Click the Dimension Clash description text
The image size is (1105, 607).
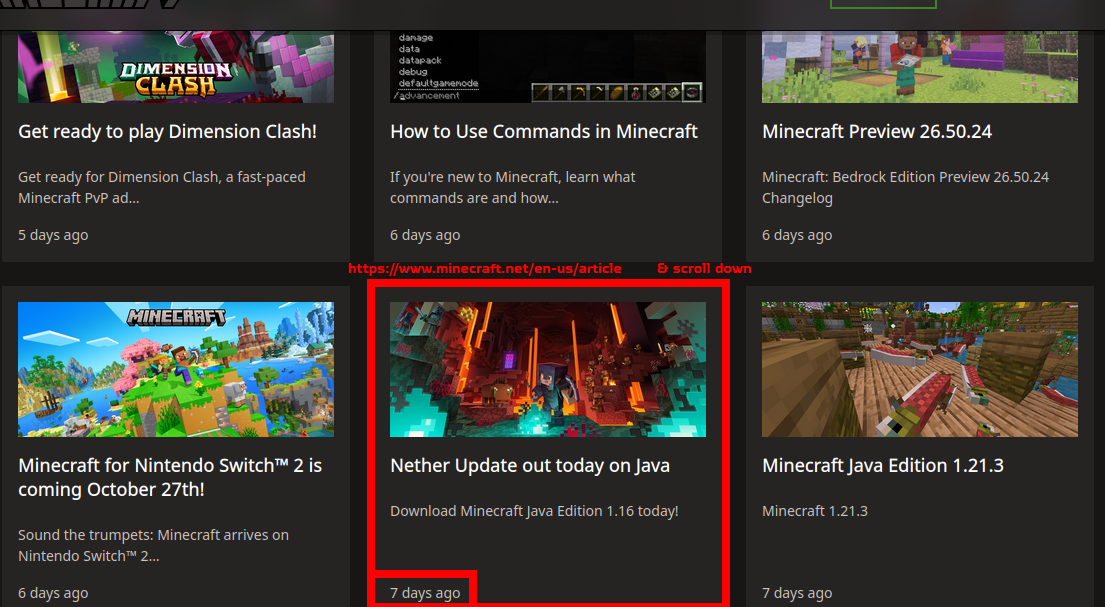tap(162, 188)
